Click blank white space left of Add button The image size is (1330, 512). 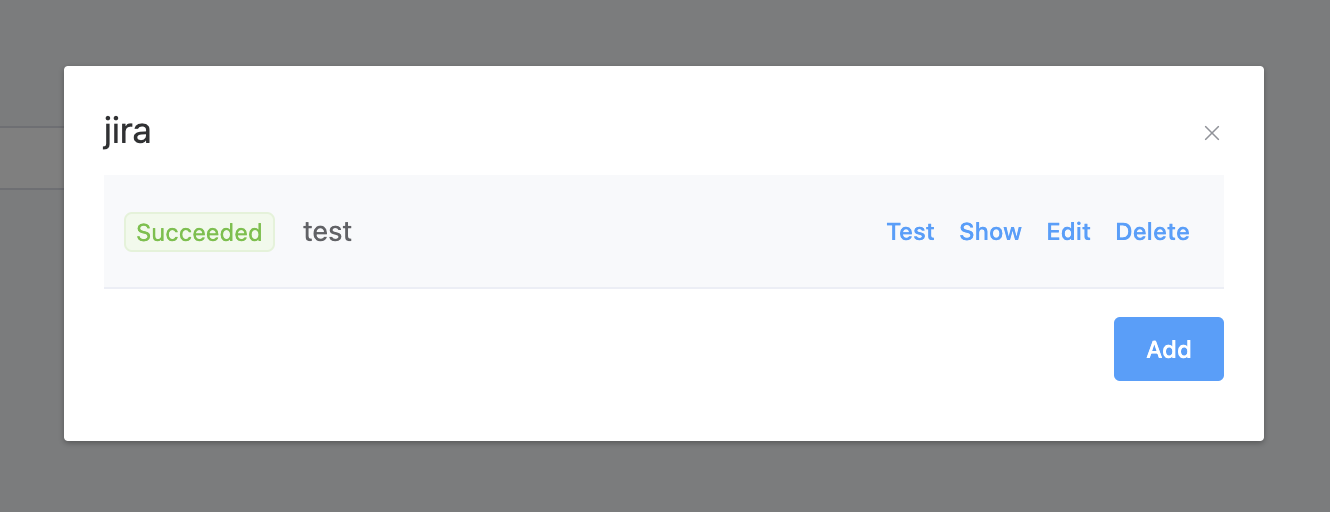pyautogui.click(x=600, y=349)
